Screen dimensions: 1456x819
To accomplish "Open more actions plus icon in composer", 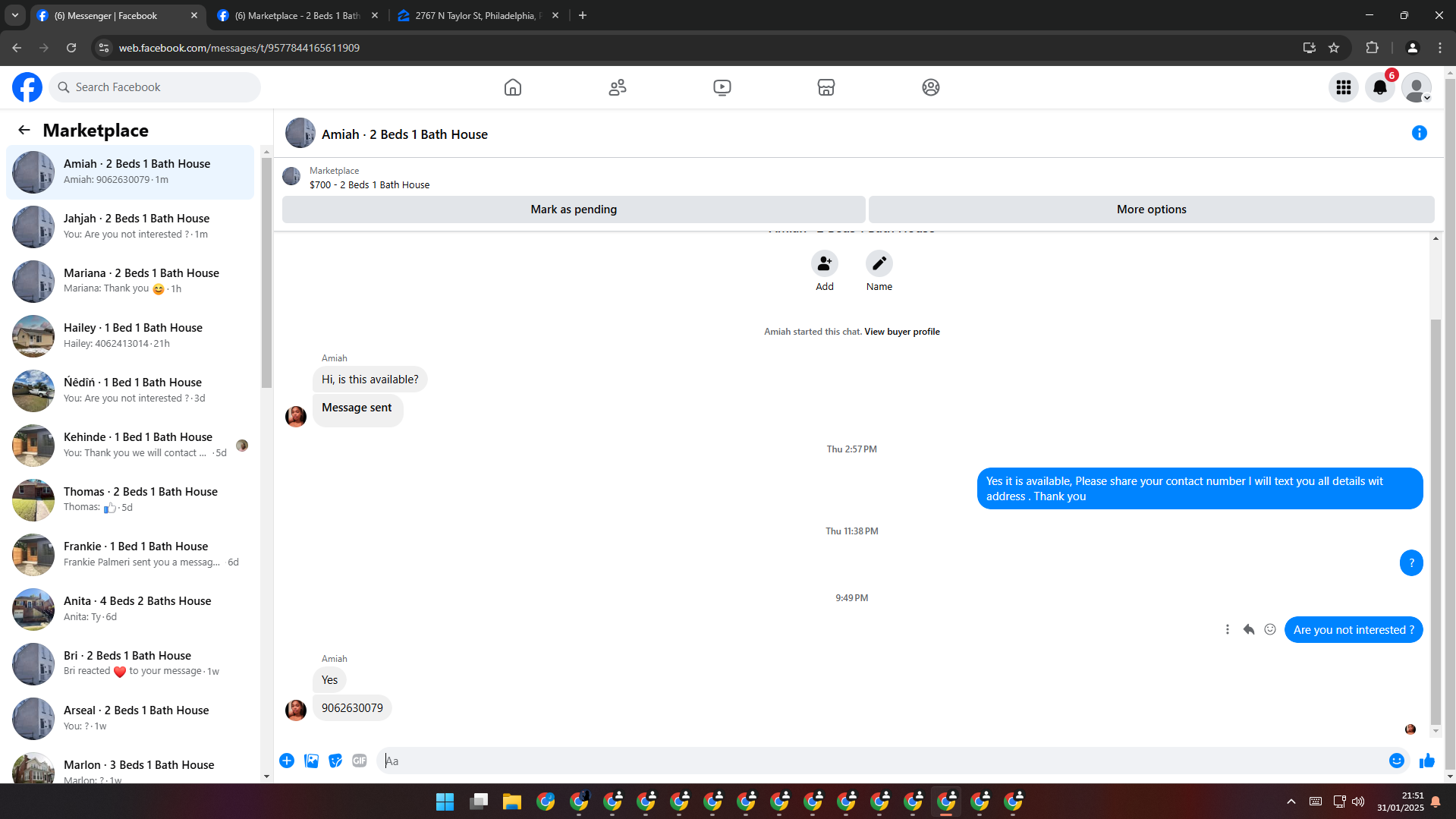I will [x=287, y=761].
